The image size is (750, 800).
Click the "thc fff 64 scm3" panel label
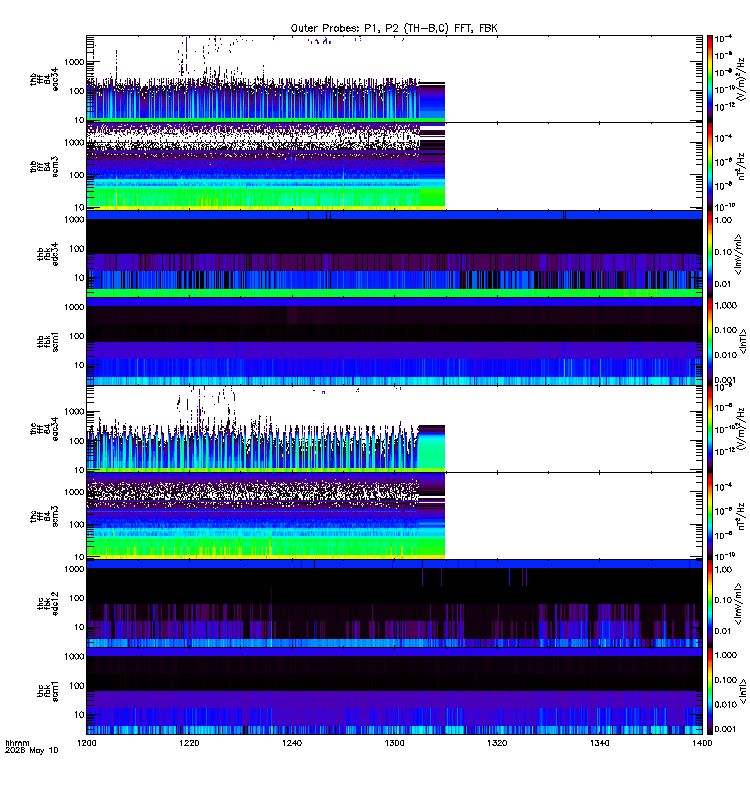[44, 516]
